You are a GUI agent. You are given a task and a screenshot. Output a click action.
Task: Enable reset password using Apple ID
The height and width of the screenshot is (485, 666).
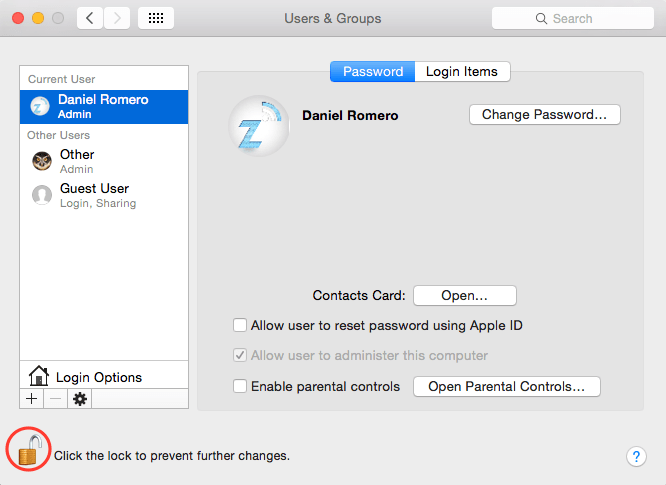240,325
